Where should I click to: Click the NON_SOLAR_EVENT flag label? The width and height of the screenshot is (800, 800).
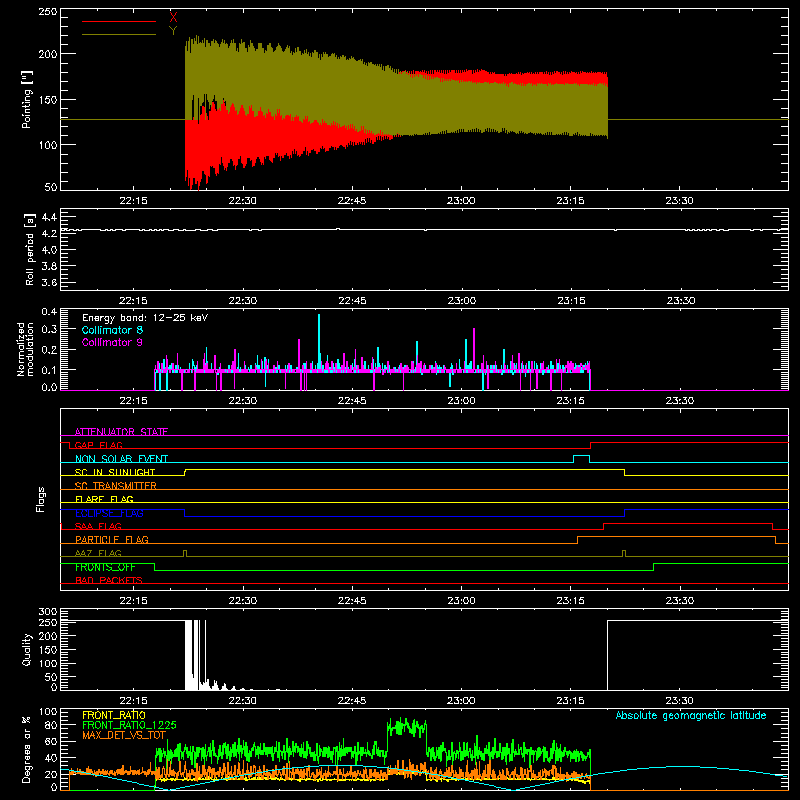(x=121, y=459)
